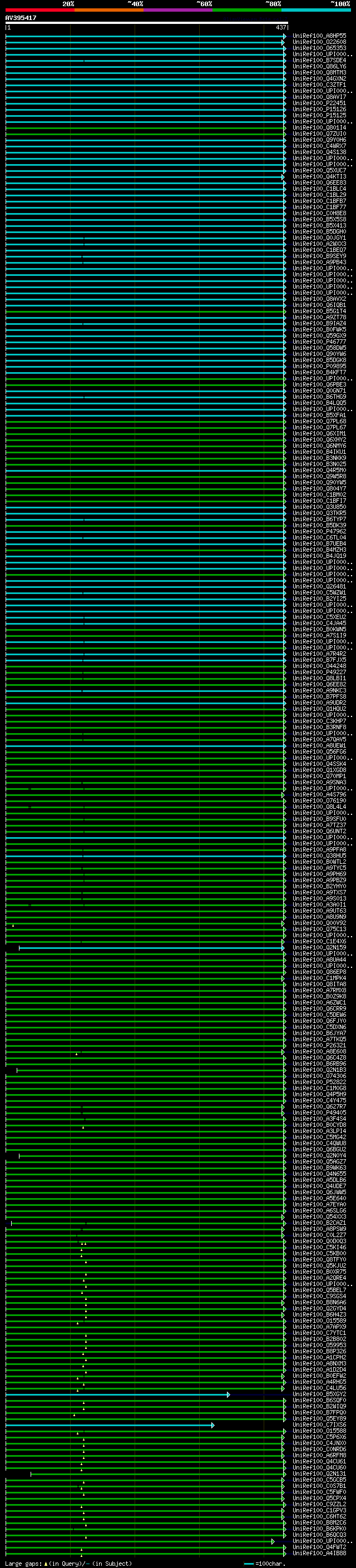Click the short cyan bar for UniRef100_B5XGY2

(x=117, y=1394)
